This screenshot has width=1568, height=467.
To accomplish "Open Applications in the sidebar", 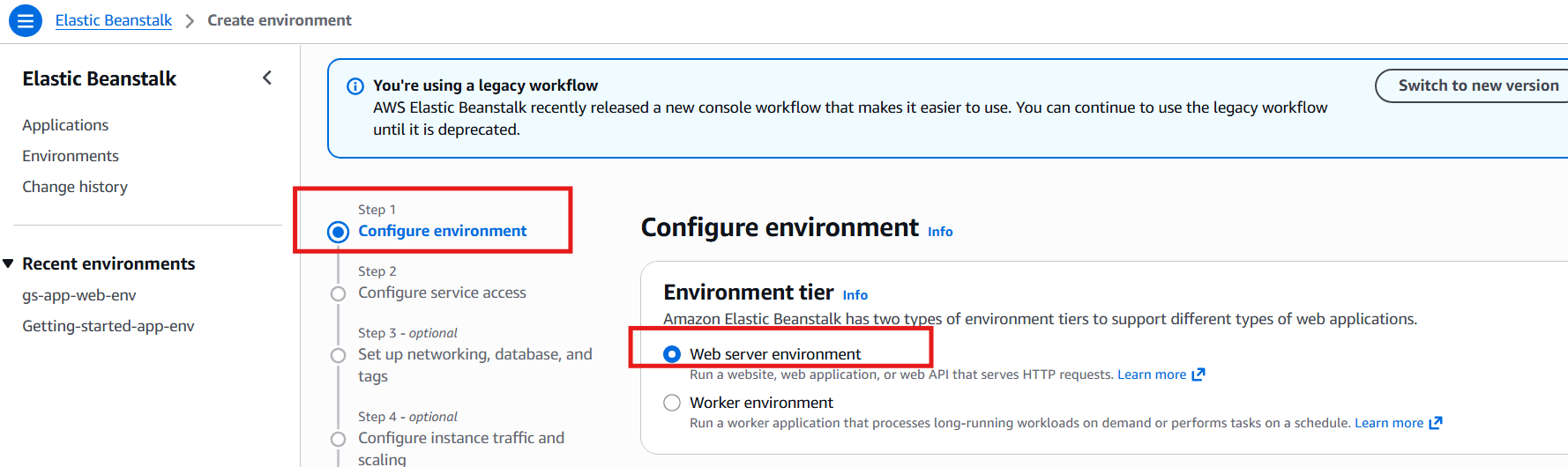I will pyautogui.click(x=65, y=125).
